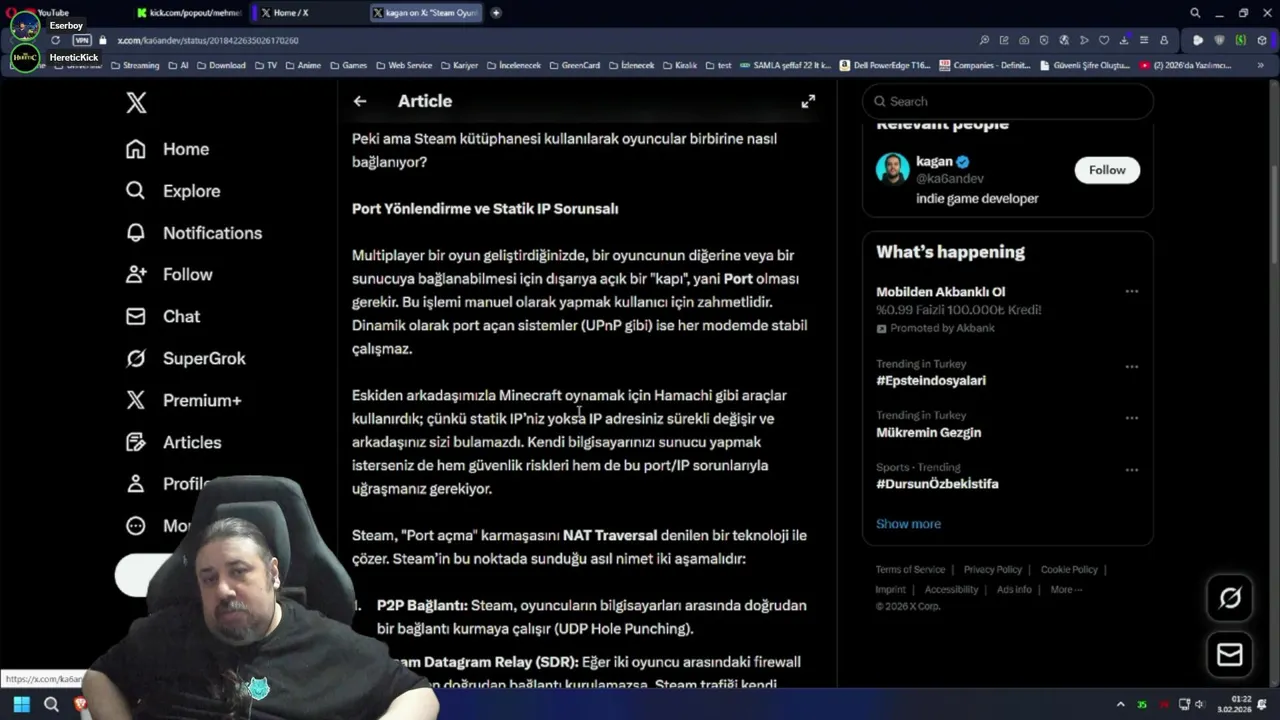Click the Home house icon
Screen dimensions: 1280x720
coord(136,149)
